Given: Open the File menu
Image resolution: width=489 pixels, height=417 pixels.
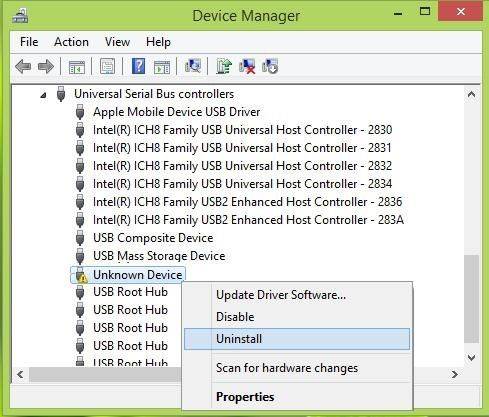Looking at the screenshot, I should [x=29, y=42].
